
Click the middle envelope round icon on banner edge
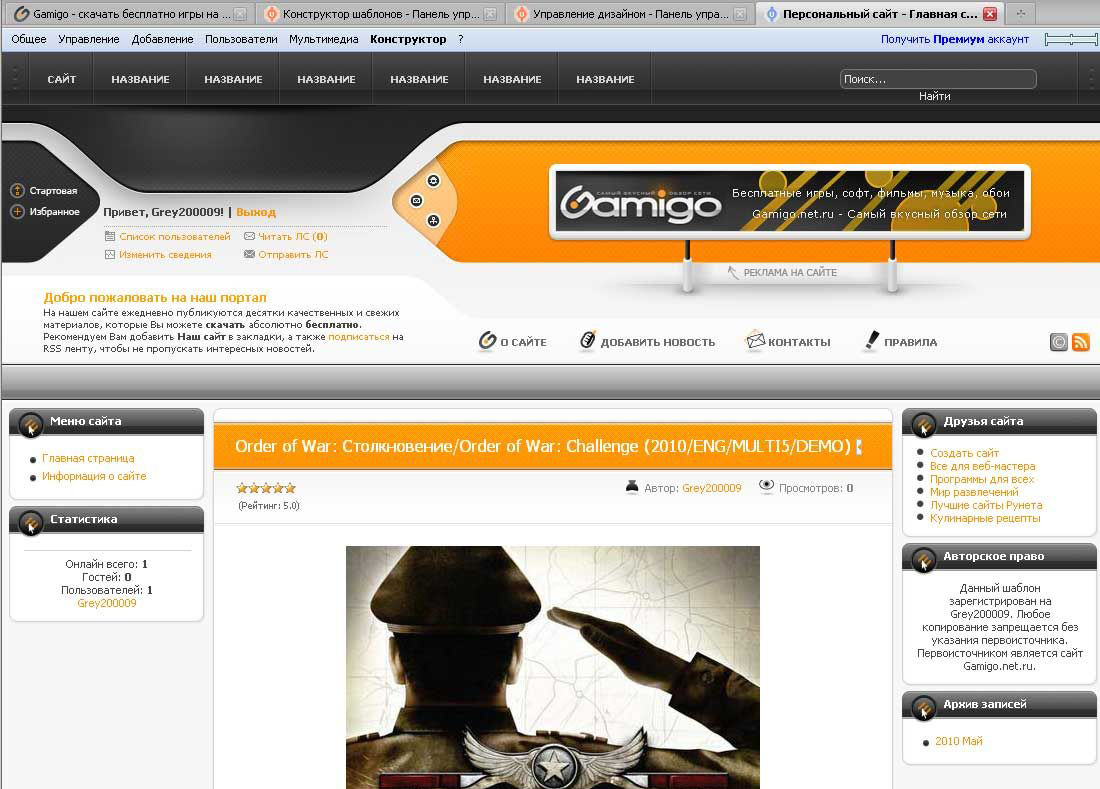point(417,201)
